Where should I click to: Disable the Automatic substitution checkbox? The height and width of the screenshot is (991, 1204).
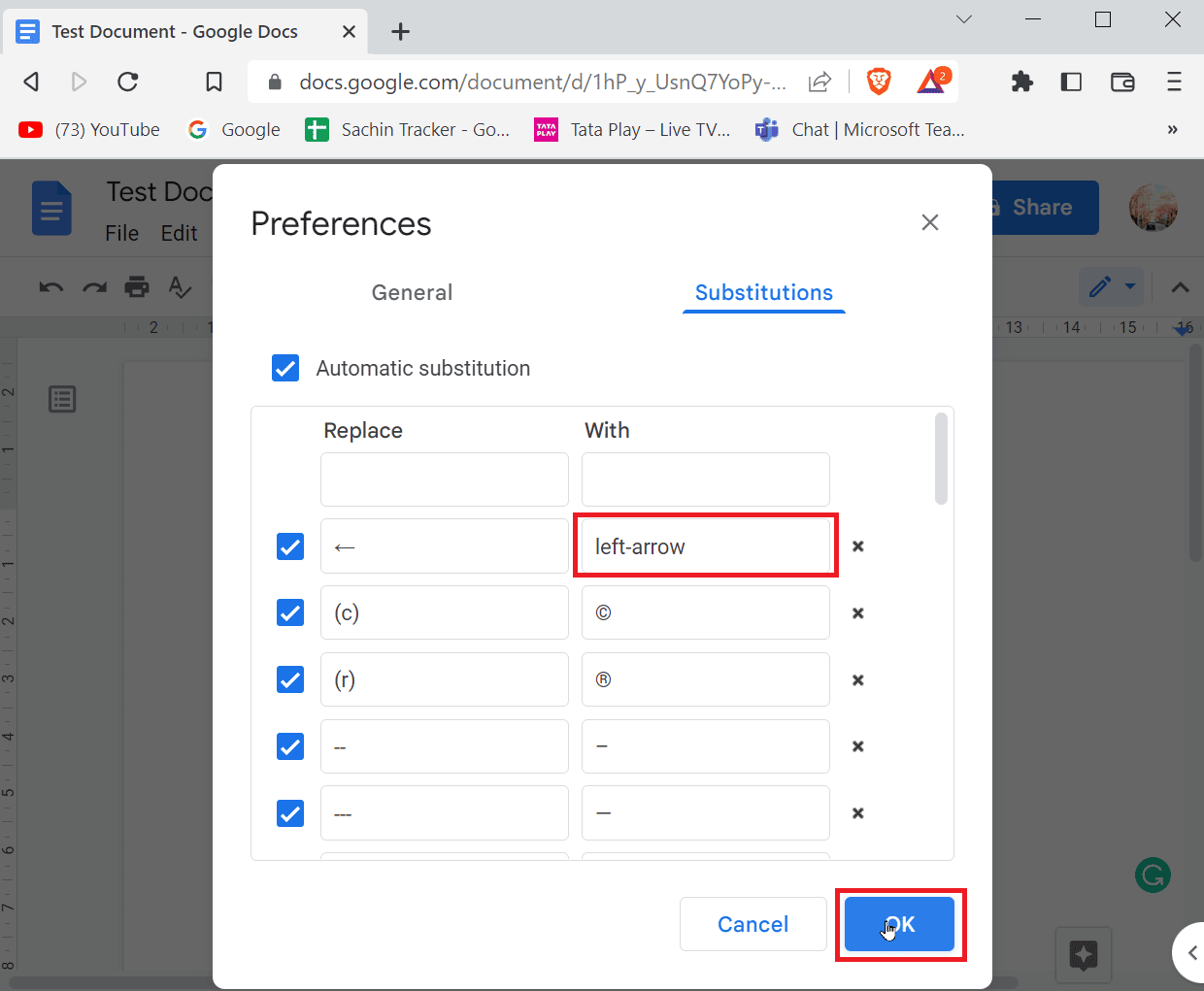coord(284,368)
